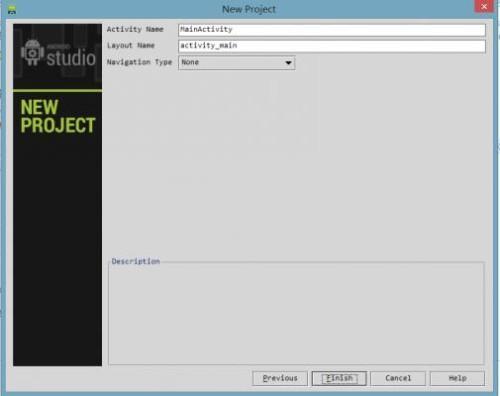The height and width of the screenshot is (396, 500).
Task: Cancel the new project wizard
Action: point(398,378)
